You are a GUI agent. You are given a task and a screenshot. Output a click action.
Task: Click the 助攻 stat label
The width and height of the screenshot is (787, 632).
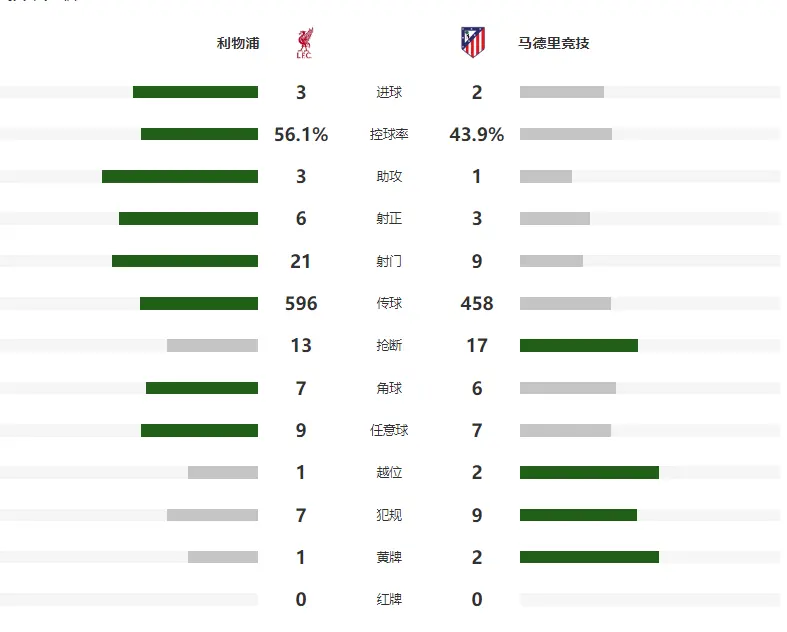pyautogui.click(x=389, y=177)
